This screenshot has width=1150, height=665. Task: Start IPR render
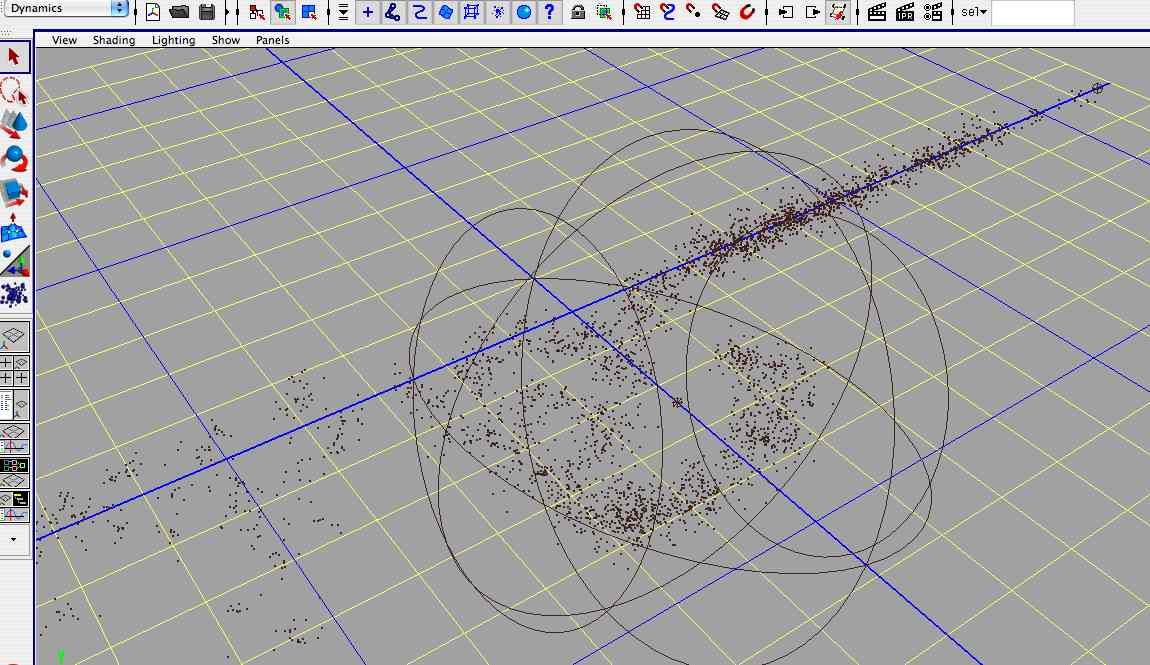[x=904, y=13]
